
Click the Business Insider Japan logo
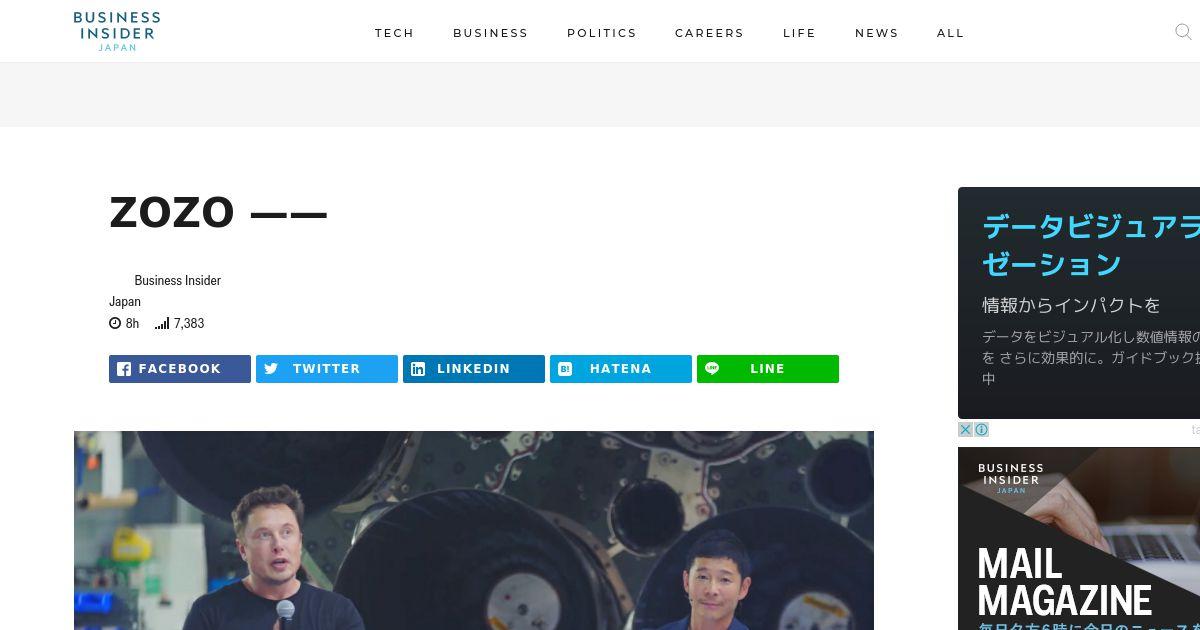pyautogui.click(x=117, y=32)
